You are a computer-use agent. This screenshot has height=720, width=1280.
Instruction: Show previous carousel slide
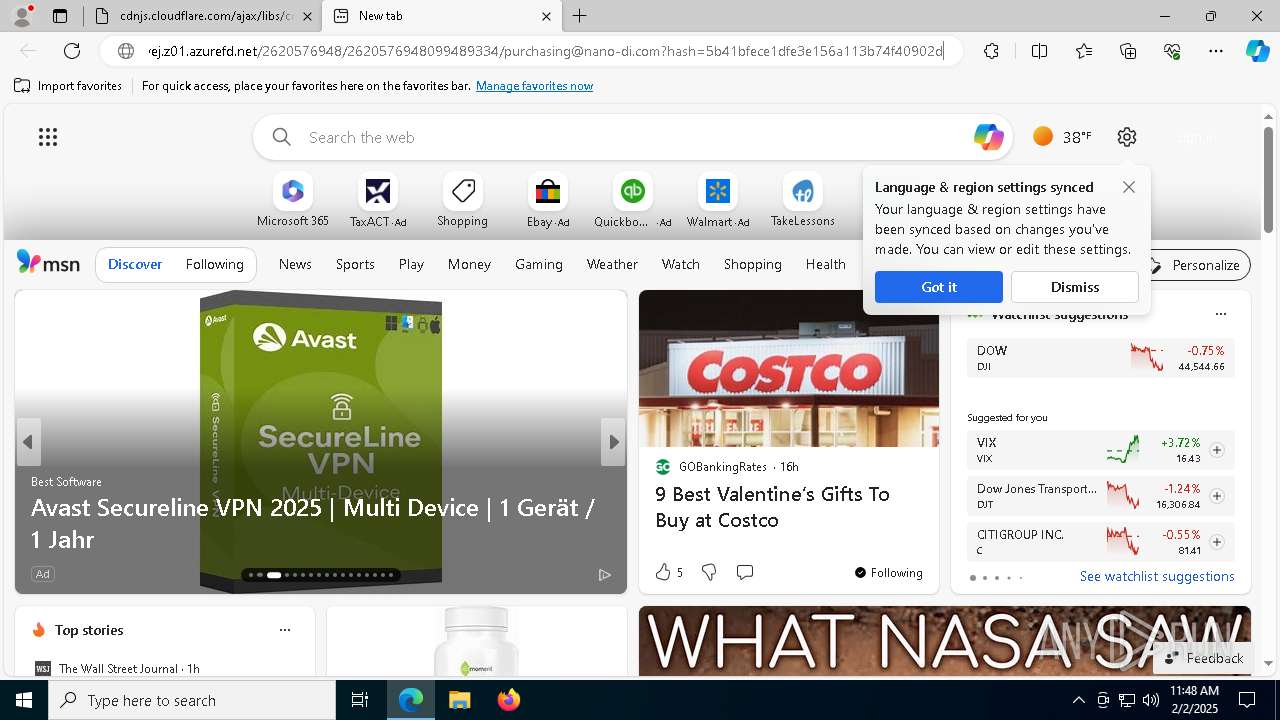click(28, 442)
